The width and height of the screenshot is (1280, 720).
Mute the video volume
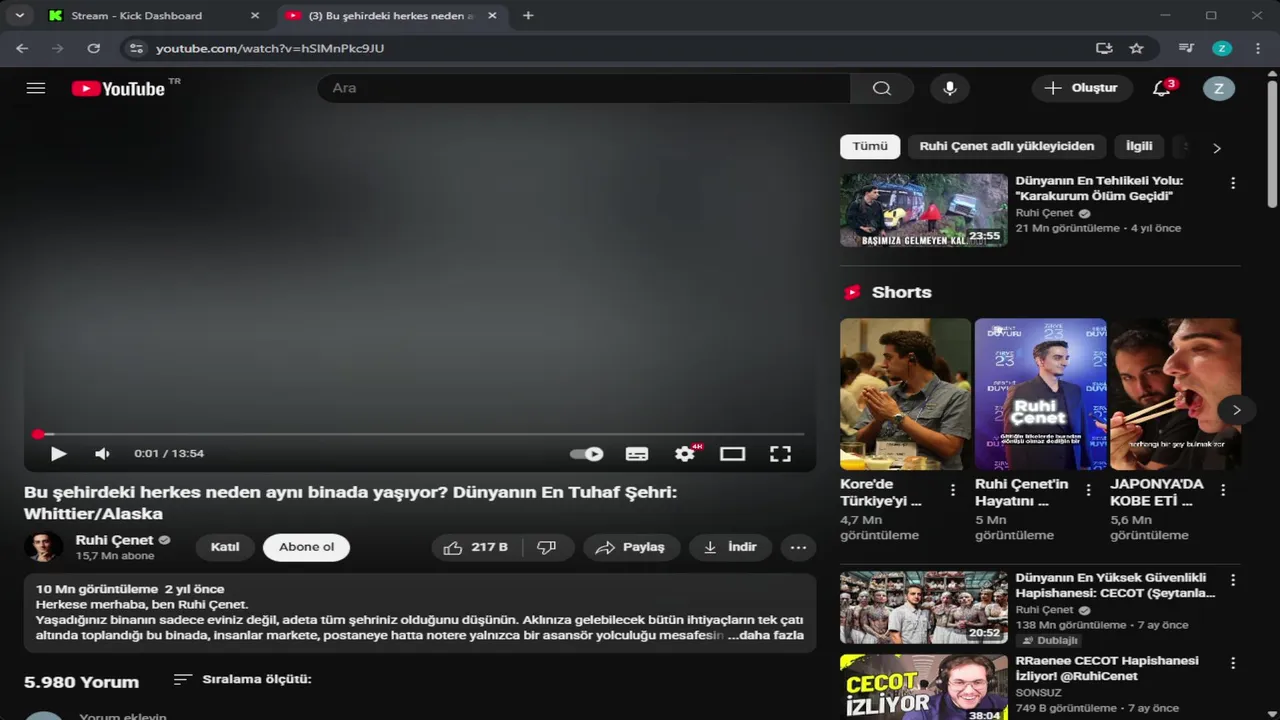click(x=102, y=454)
